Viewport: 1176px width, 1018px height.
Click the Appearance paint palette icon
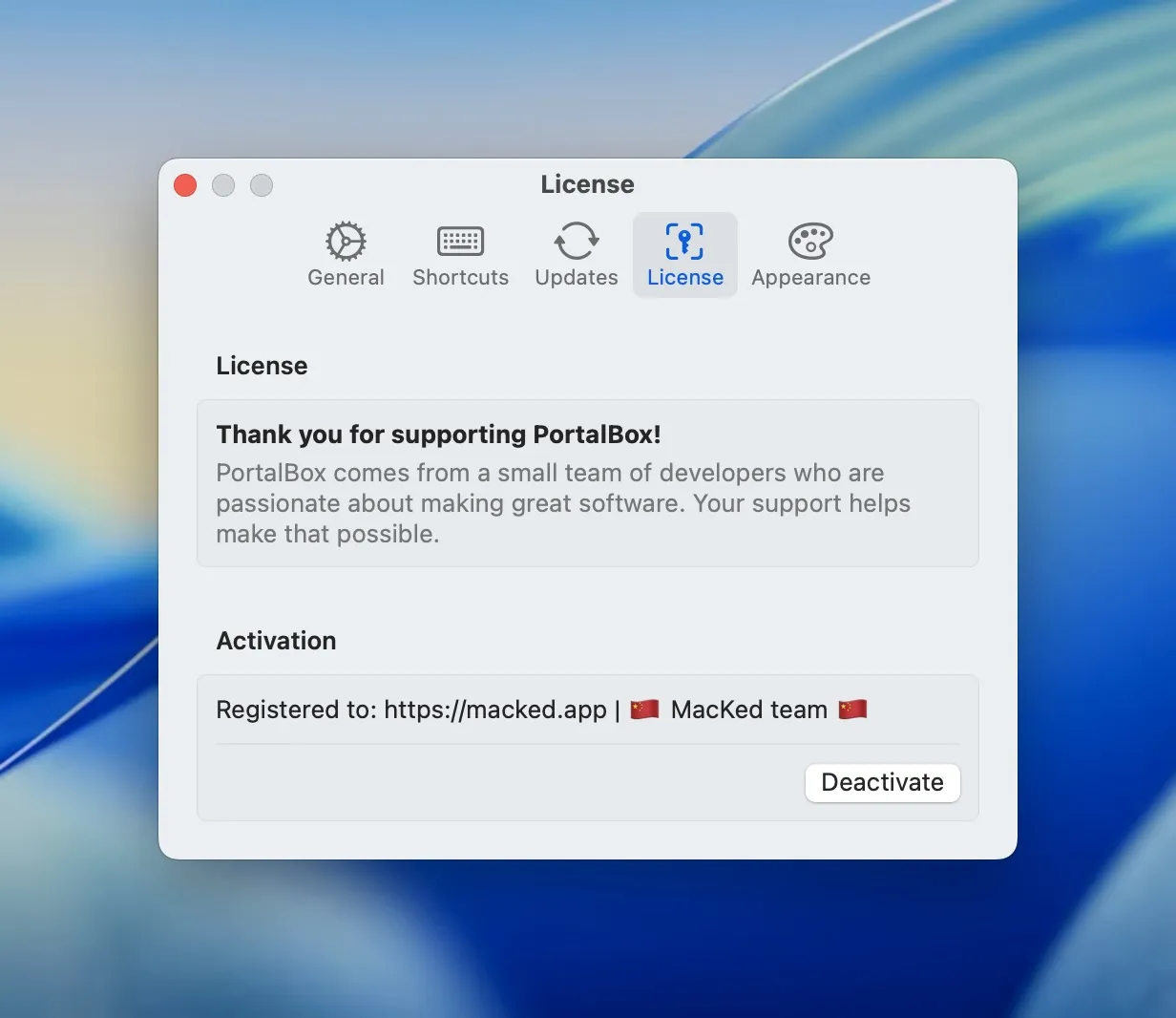810,242
